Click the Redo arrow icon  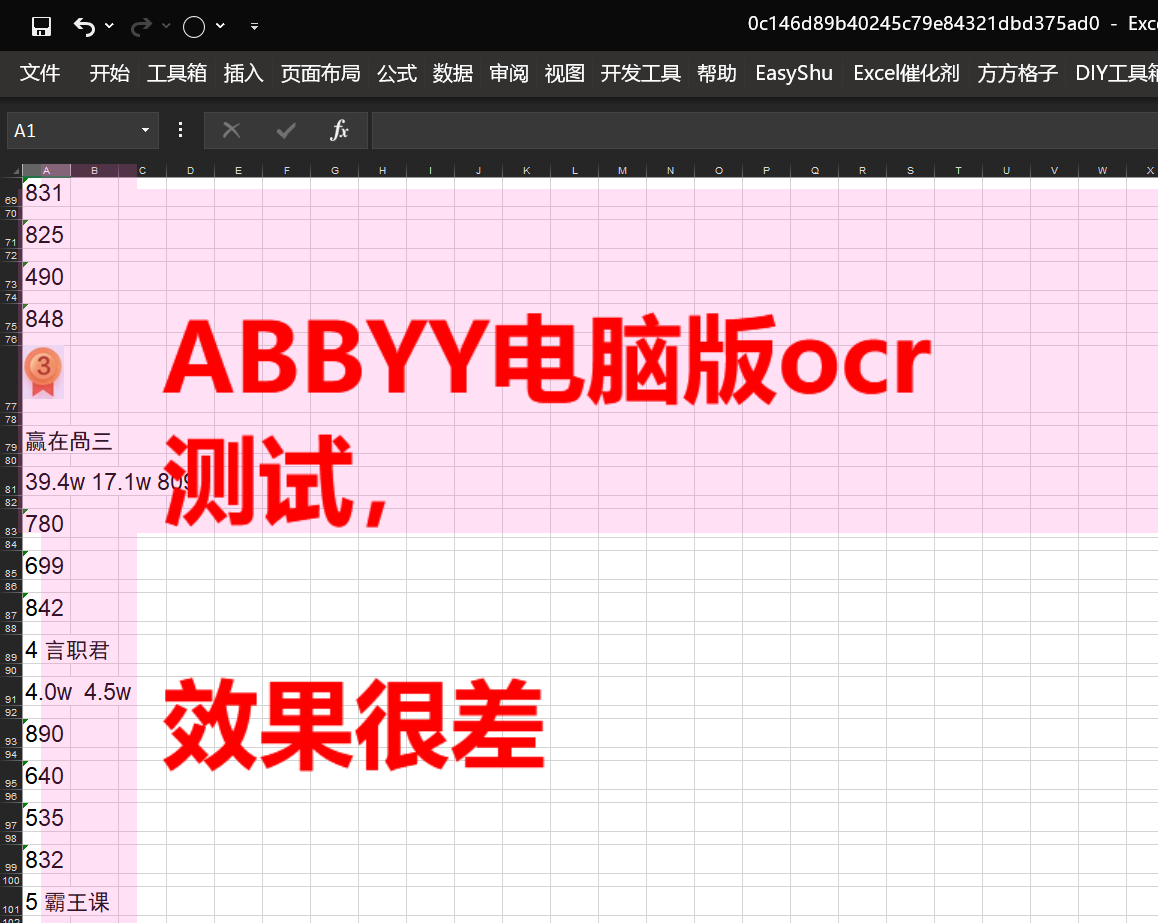[140, 27]
